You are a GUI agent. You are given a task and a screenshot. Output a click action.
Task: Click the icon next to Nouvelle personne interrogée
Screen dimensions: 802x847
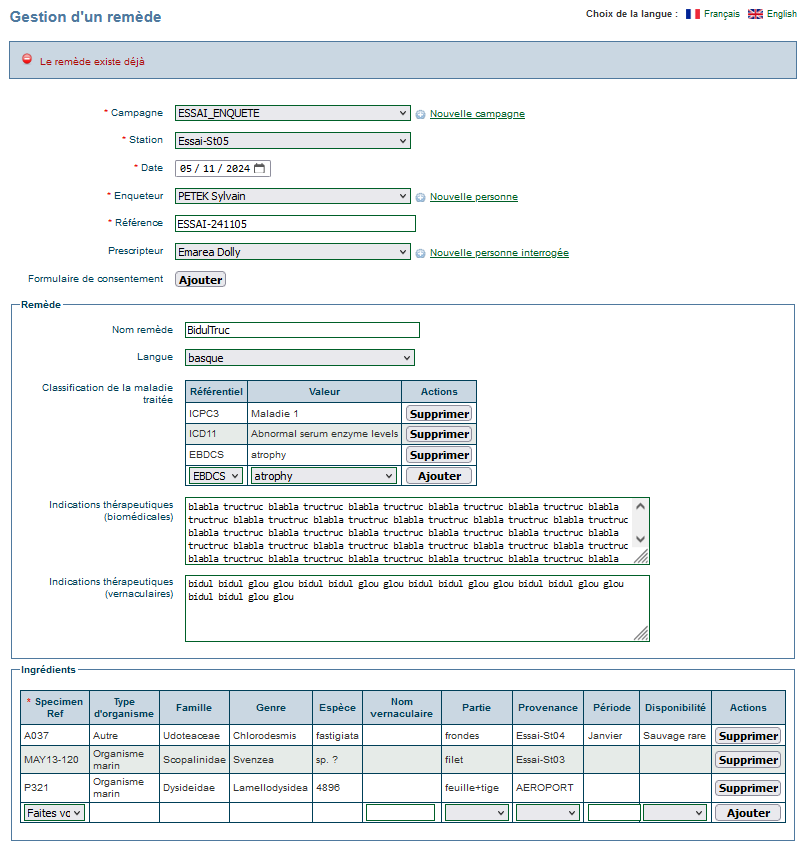pos(420,253)
